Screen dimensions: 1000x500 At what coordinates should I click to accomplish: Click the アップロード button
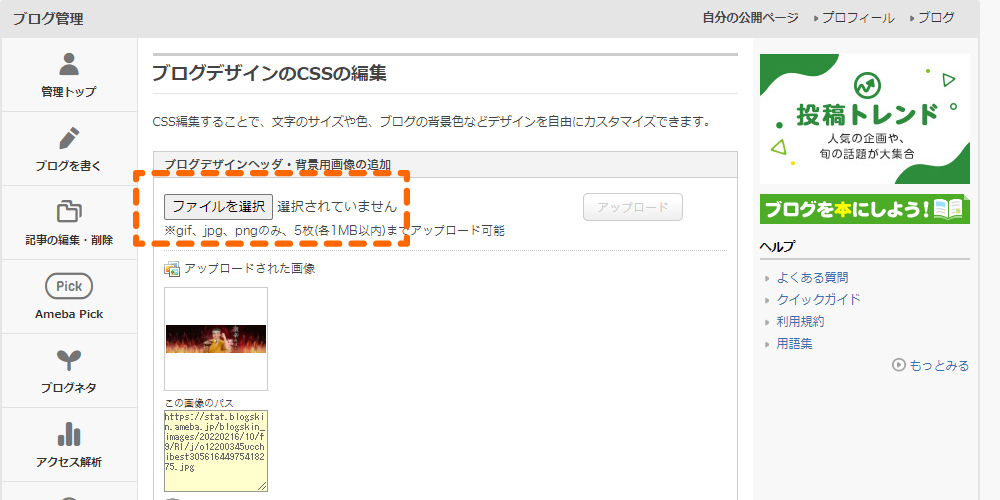[633, 207]
